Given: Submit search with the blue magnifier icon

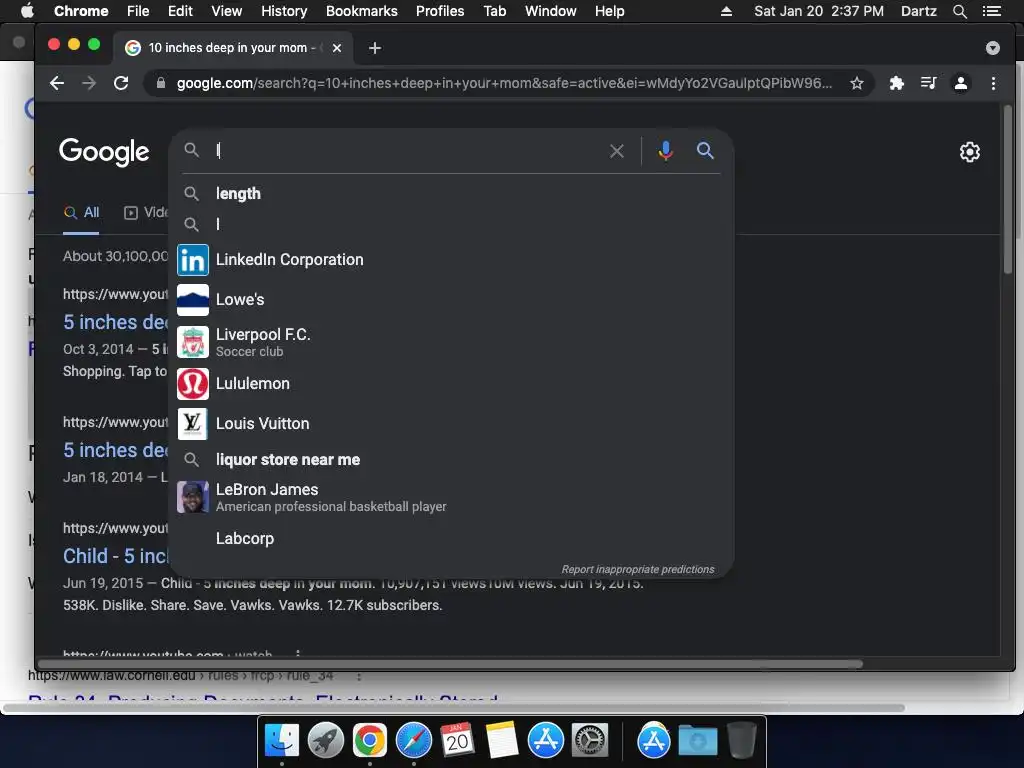Looking at the screenshot, I should point(705,151).
